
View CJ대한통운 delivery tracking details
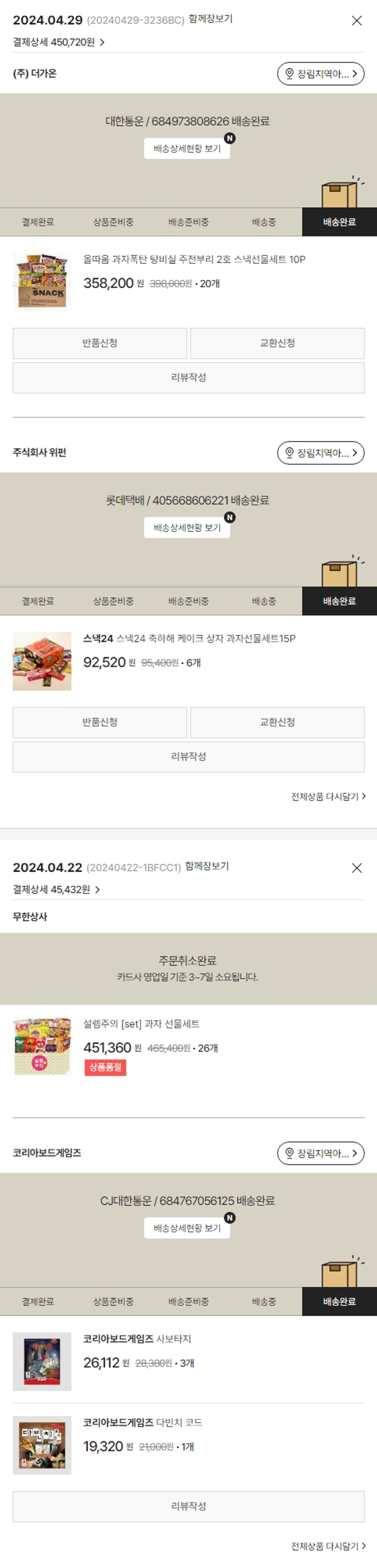pos(187,1228)
